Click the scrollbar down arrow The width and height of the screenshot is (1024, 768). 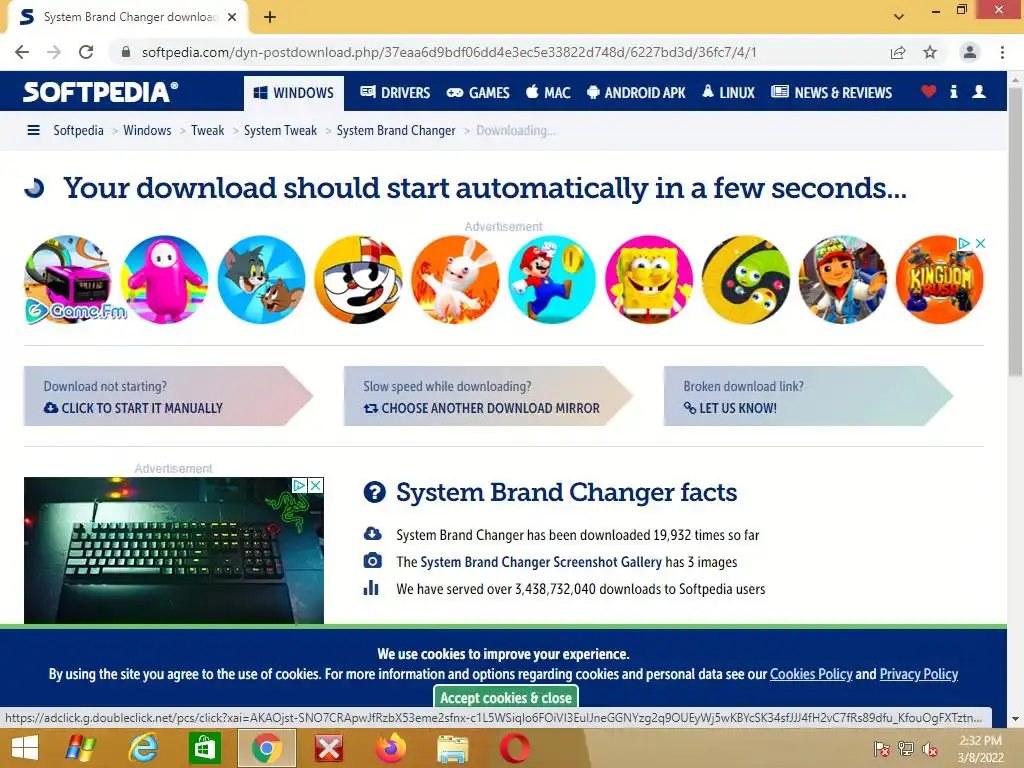[x=1015, y=718]
